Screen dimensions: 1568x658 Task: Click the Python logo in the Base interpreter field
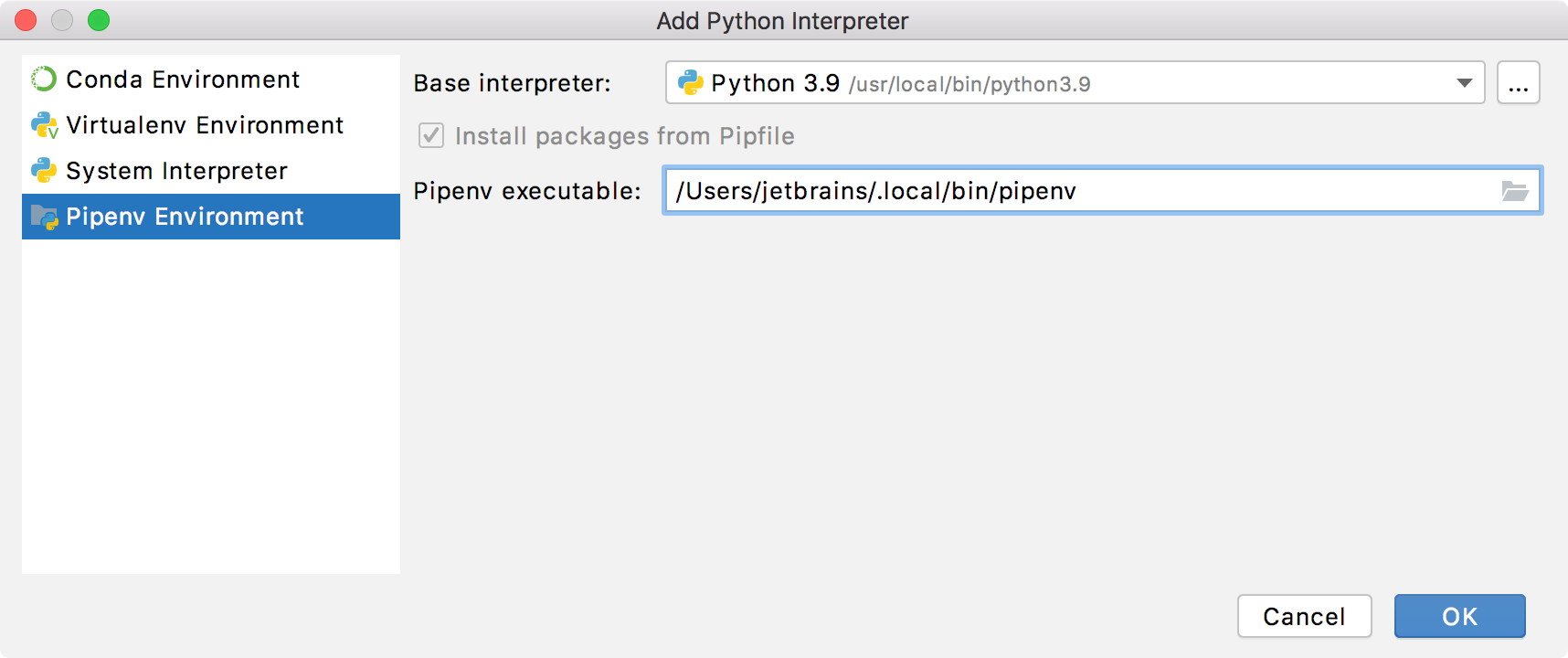click(691, 82)
